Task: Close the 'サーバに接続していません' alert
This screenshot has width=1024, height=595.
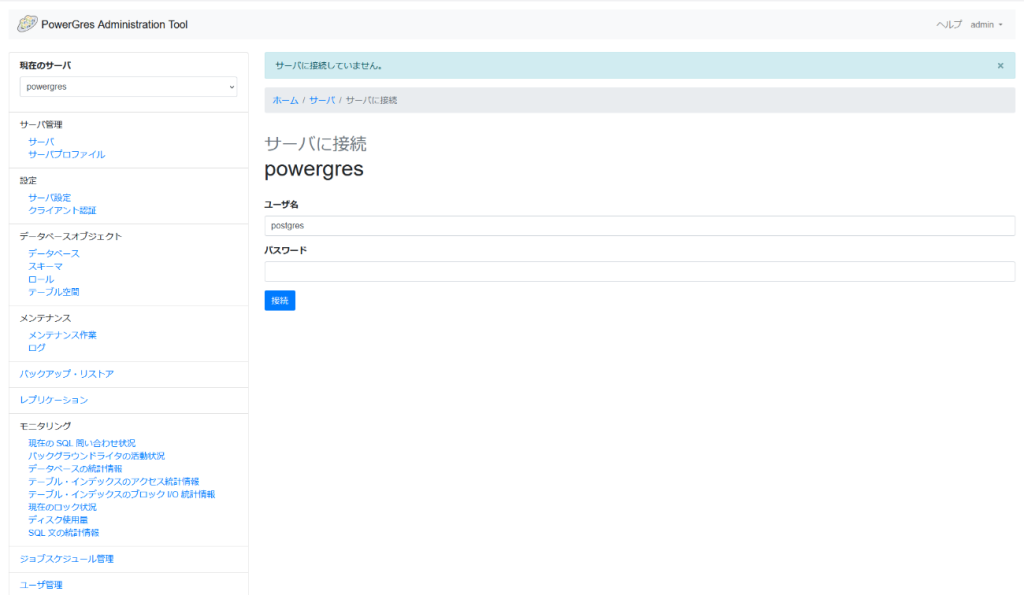Action: pyautogui.click(x=1000, y=66)
